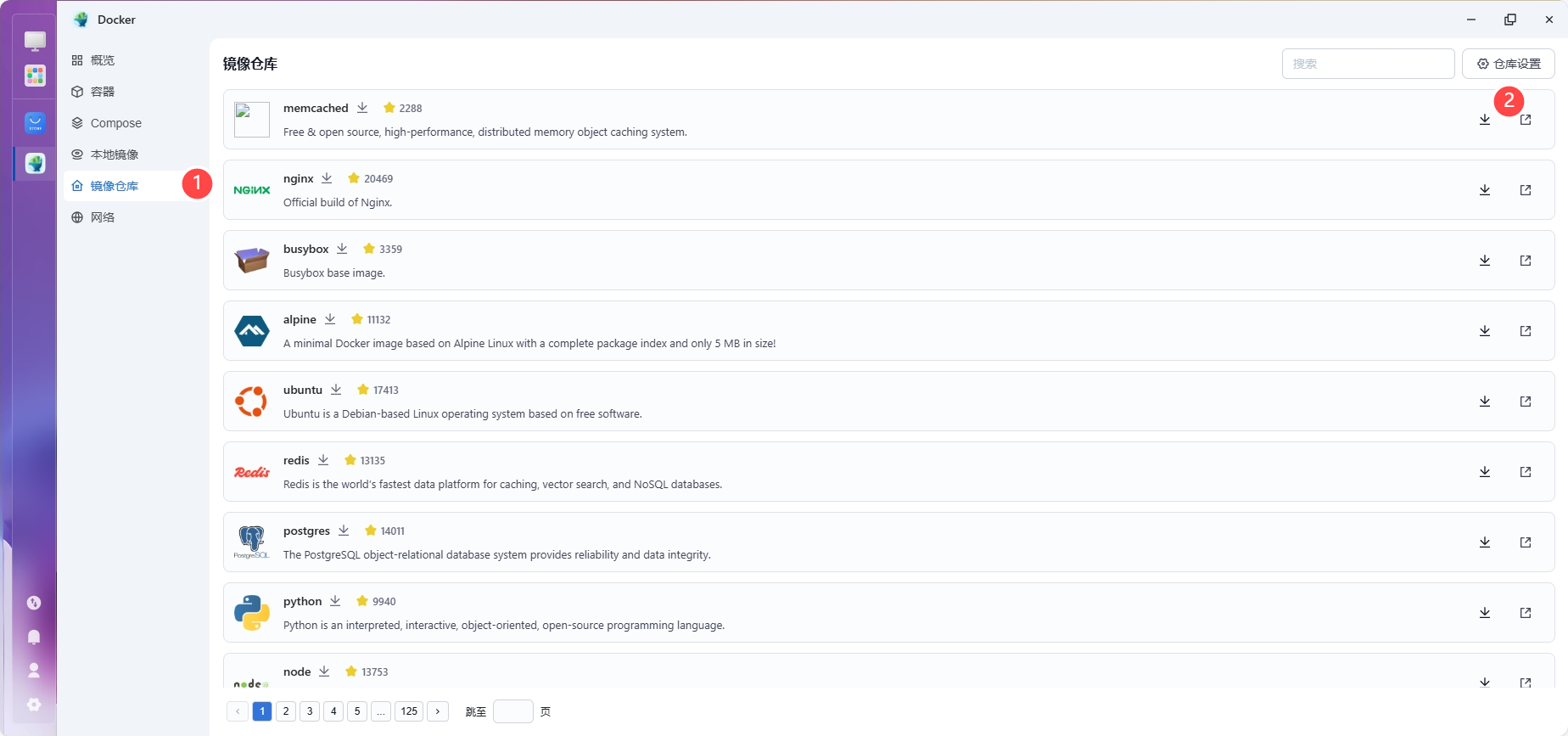Open busybox external link icon
This screenshot has height=736, width=1568.
pos(1526,261)
